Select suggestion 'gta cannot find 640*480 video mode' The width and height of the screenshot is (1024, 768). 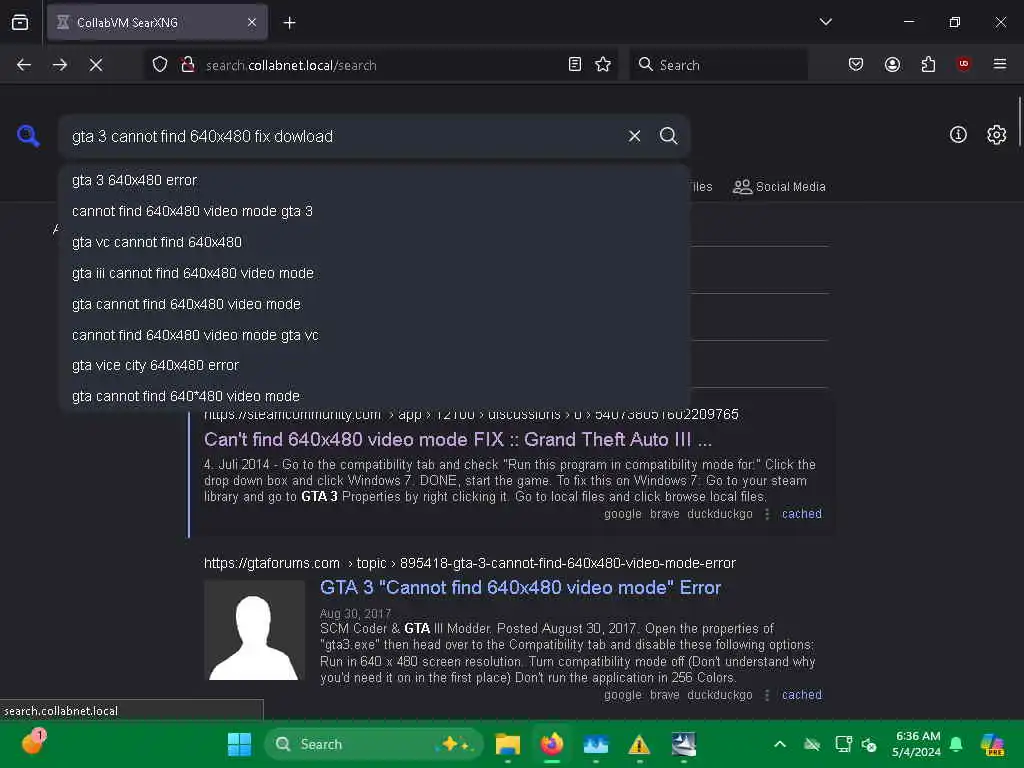click(x=374, y=396)
